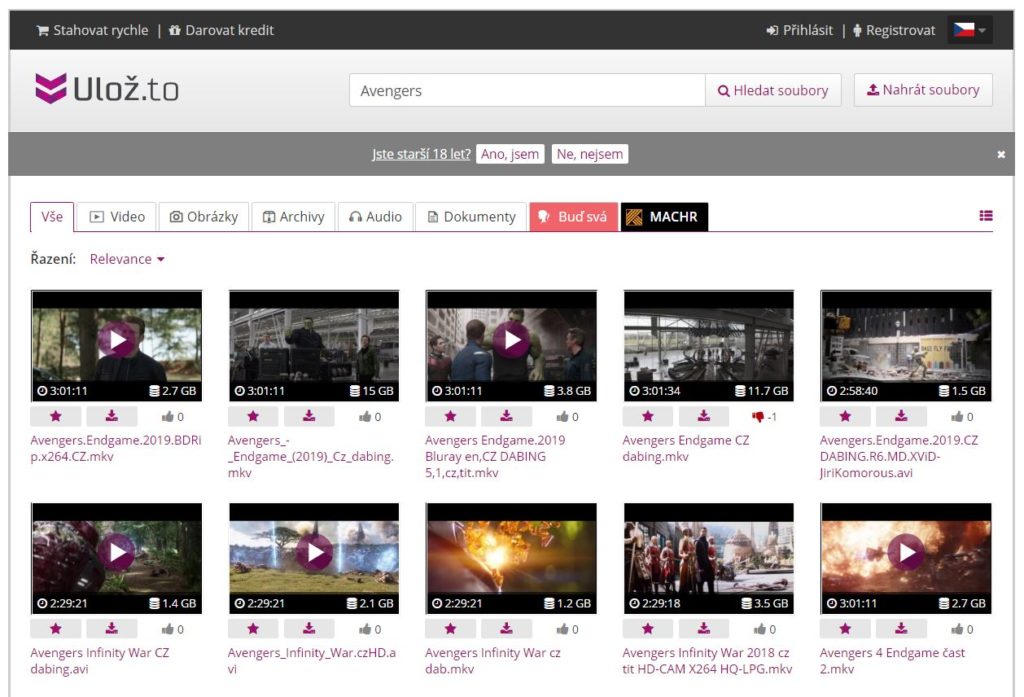
Task: Download Avengers_-_Endgame_(2019)_Cz_dabing.mkv using the download icon
Action: [x=309, y=416]
